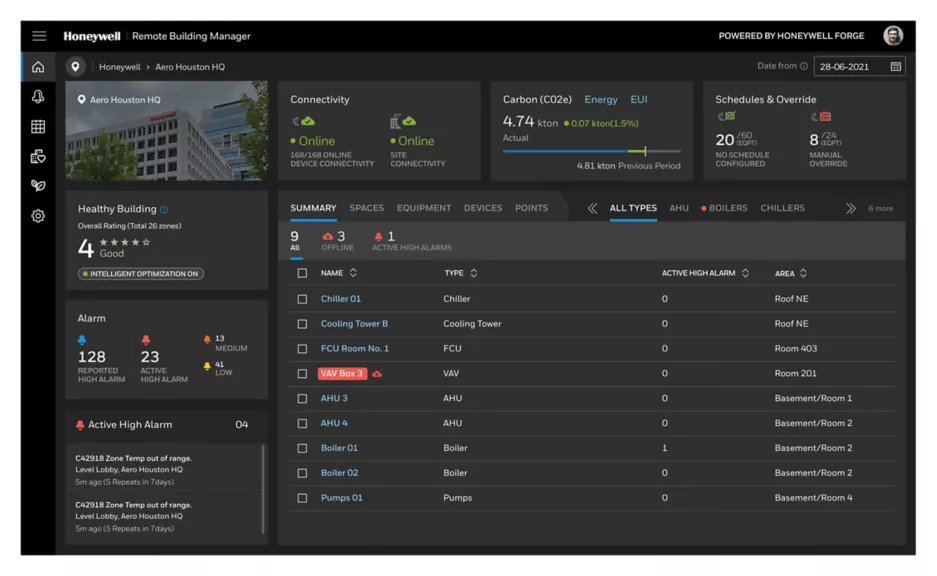The height and width of the screenshot is (576, 937).
Task: Click the Date from info icon
Action: 804,66
